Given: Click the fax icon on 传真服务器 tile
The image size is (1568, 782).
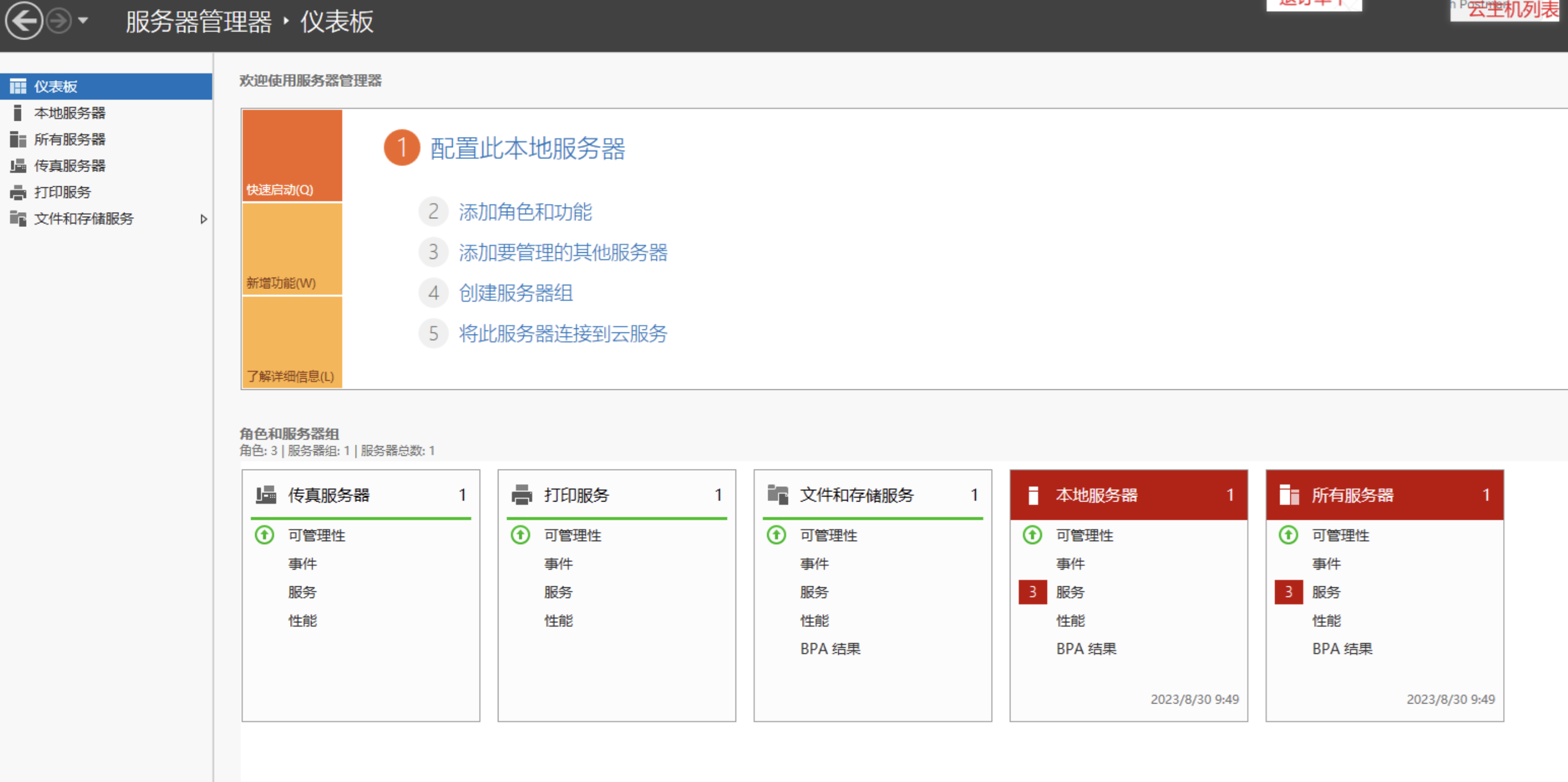Looking at the screenshot, I should tap(266, 495).
